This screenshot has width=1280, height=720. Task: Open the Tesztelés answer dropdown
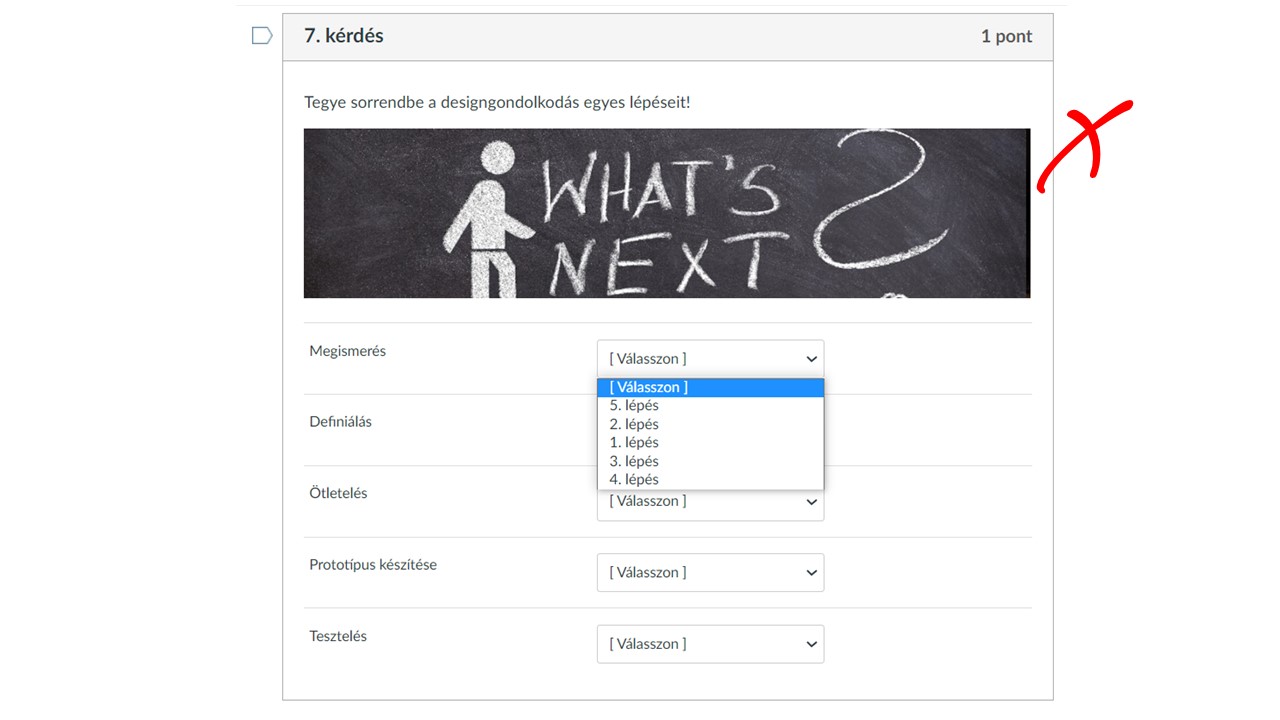click(710, 644)
